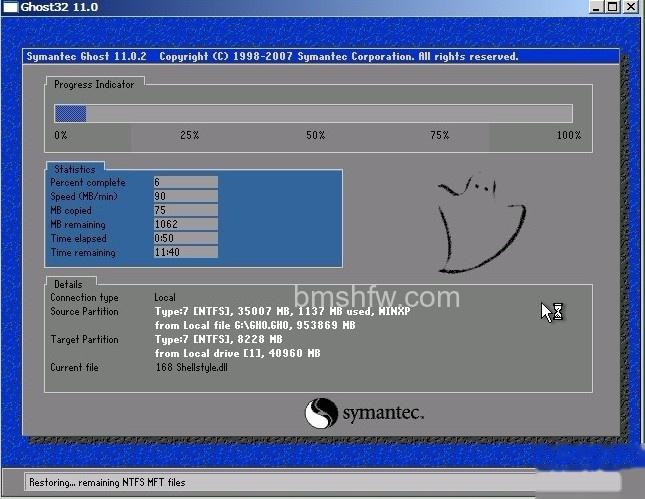Click the Ghost32 11.0 window title text
This screenshot has height=499, width=645.
pos(59,7)
